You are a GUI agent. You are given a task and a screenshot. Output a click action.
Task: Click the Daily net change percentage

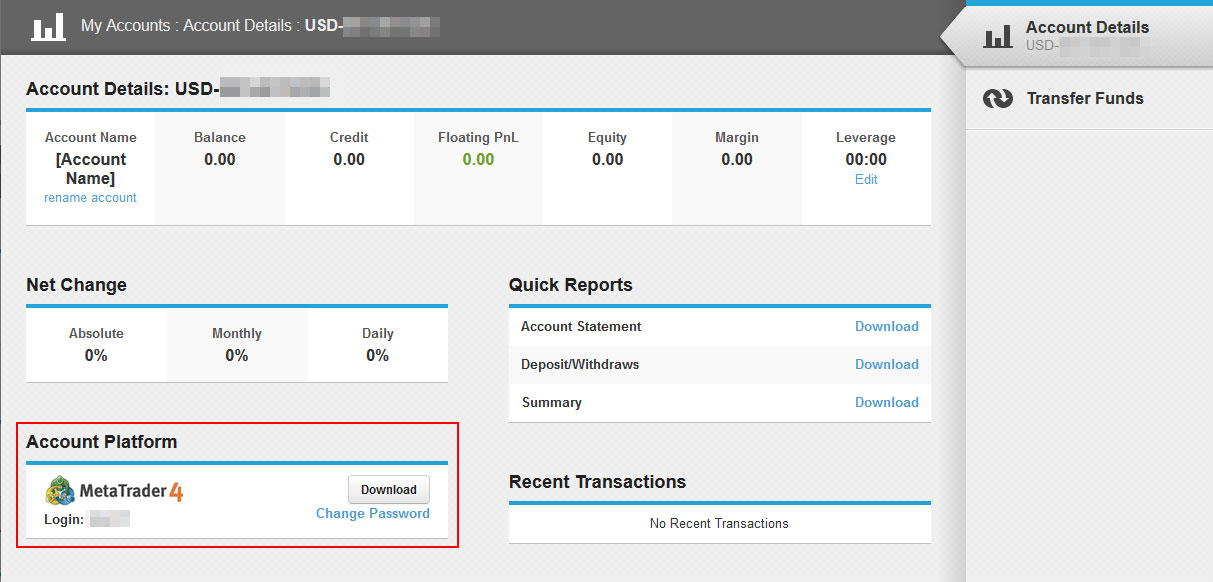point(377,356)
